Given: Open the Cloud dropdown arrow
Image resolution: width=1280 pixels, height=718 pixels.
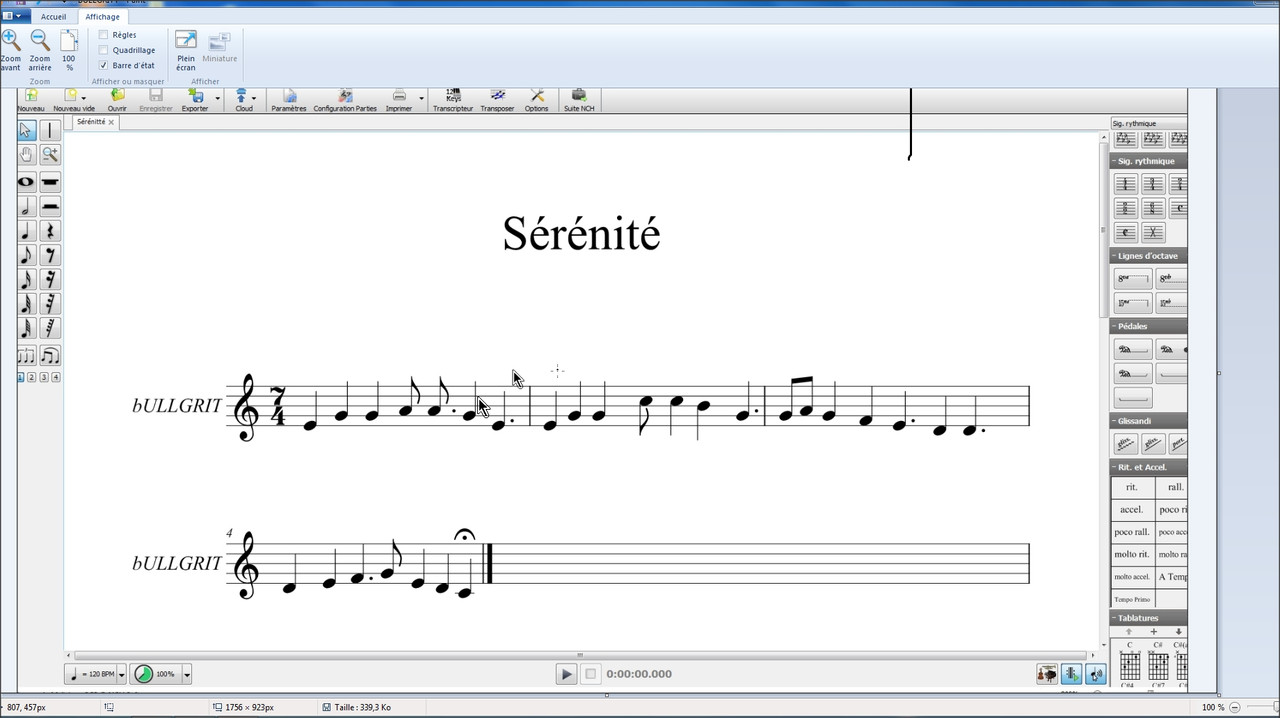Looking at the screenshot, I should point(254,98).
